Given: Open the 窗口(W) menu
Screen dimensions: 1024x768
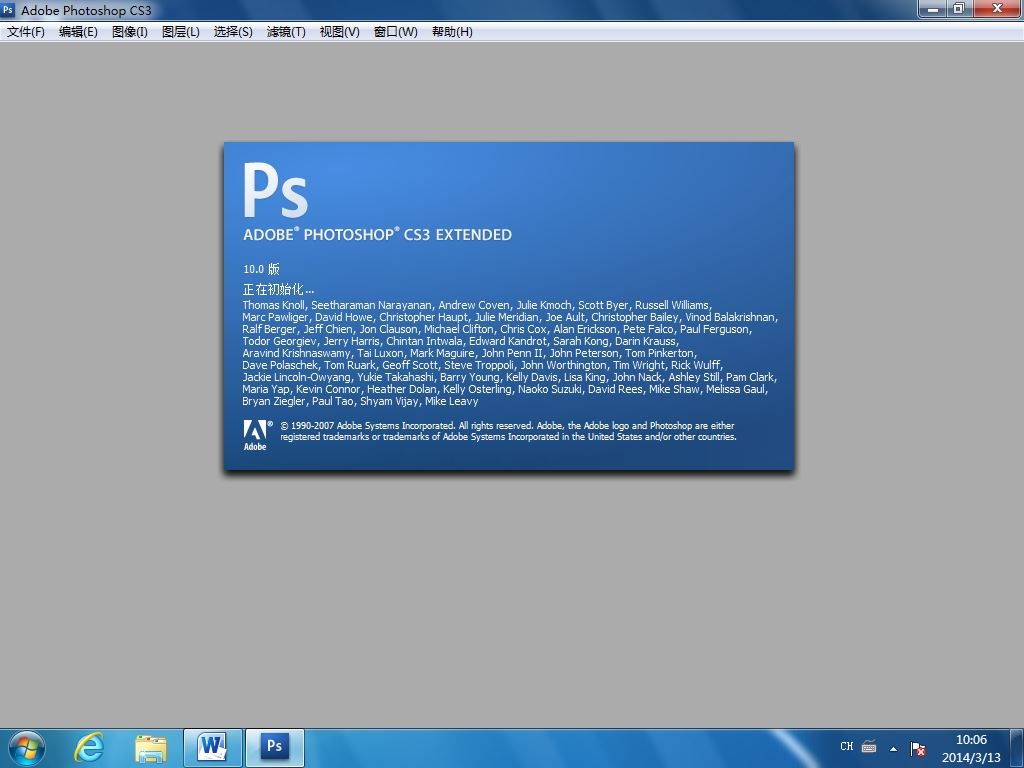Looking at the screenshot, I should (x=395, y=32).
